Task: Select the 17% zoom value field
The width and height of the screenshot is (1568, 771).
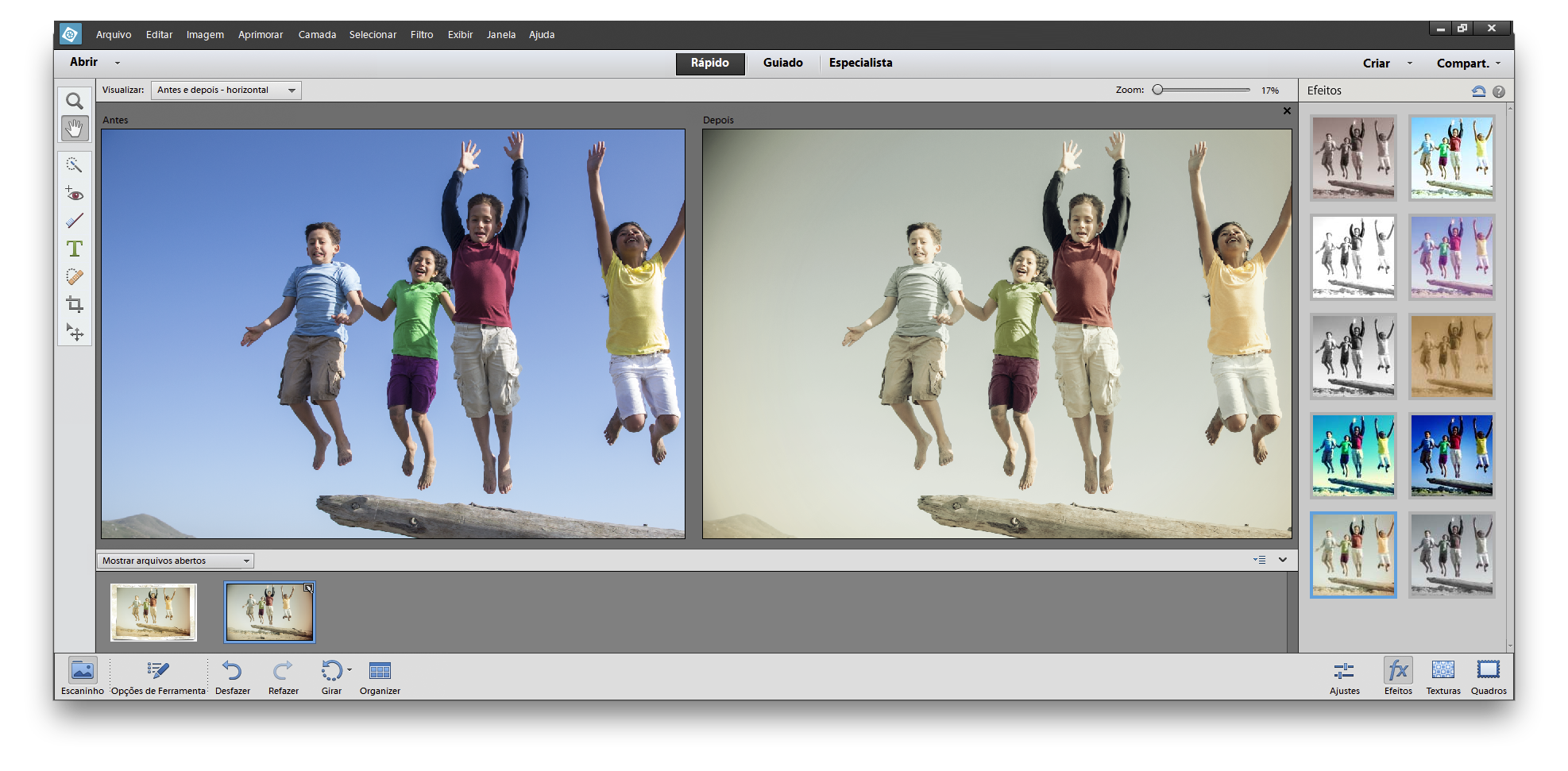Action: 1270,91
